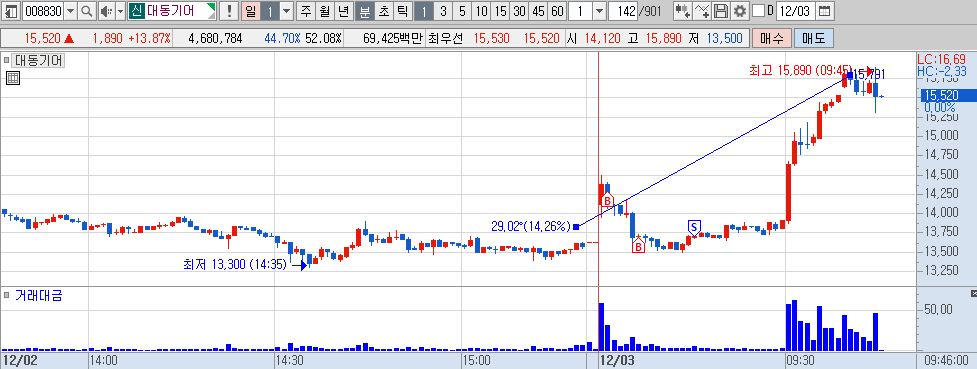Click the 대동기어 chart label button
Screen dimensions: 977x369
tap(39, 60)
